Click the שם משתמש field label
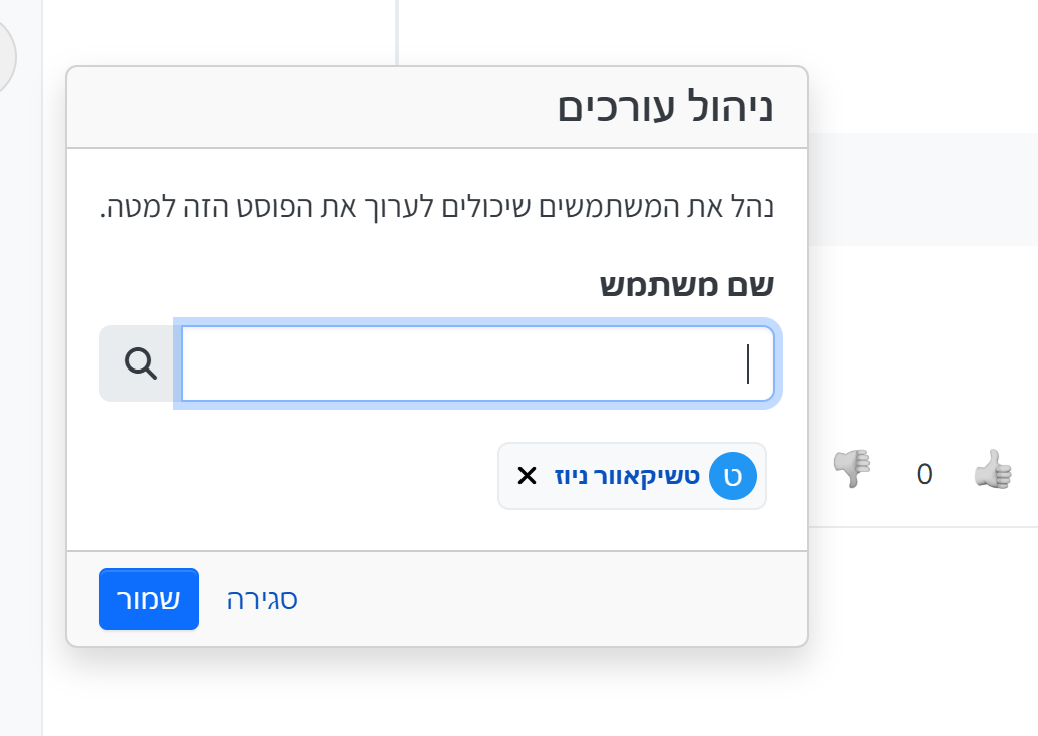1038x736 pixels. coord(687,286)
